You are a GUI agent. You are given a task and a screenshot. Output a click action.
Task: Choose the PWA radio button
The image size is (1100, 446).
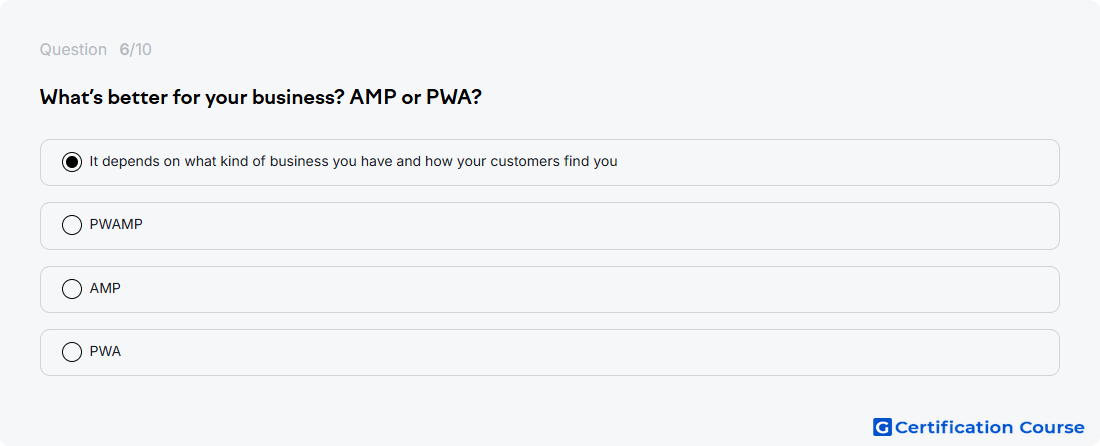pyautogui.click(x=72, y=352)
